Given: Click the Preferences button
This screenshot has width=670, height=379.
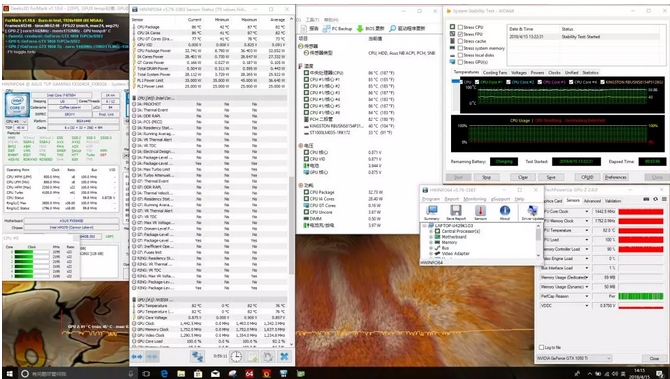Looking at the screenshot, I should (x=616, y=177).
